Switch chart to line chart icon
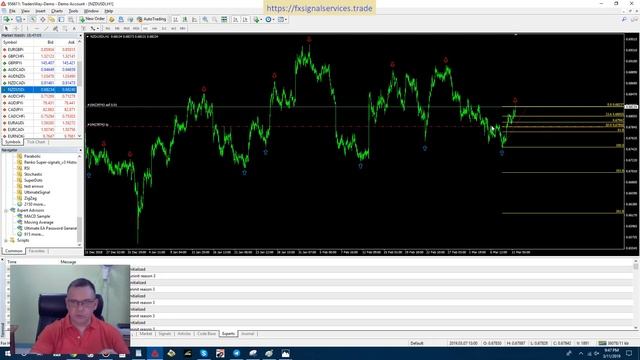This screenshot has width=640, height=360. pos(195,19)
